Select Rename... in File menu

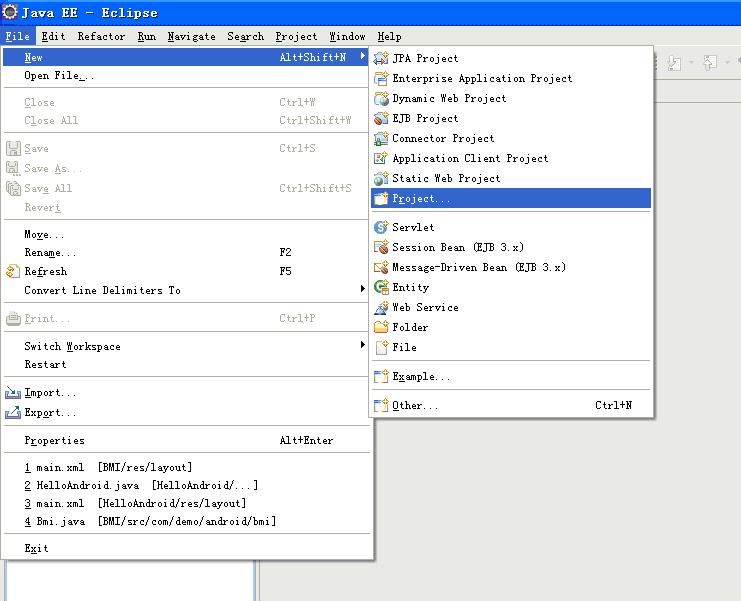186,252
